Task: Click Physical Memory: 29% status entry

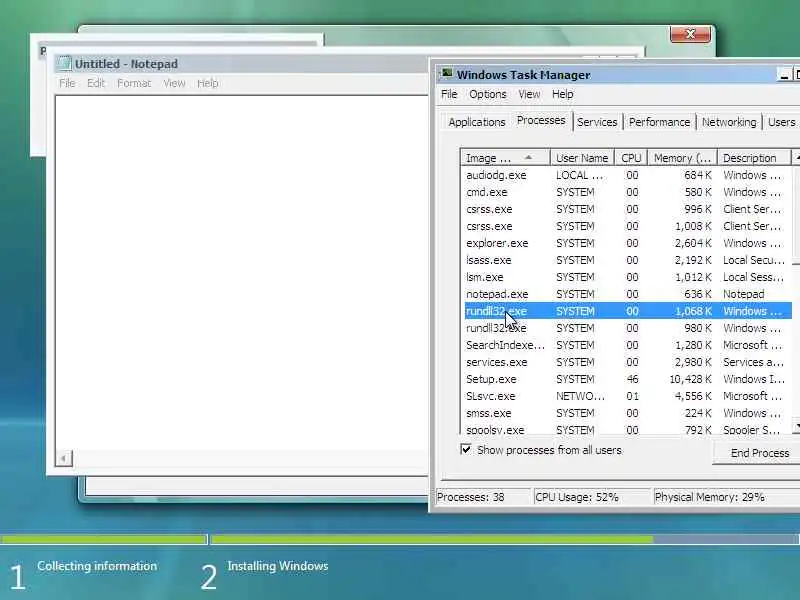Action: [x=727, y=497]
